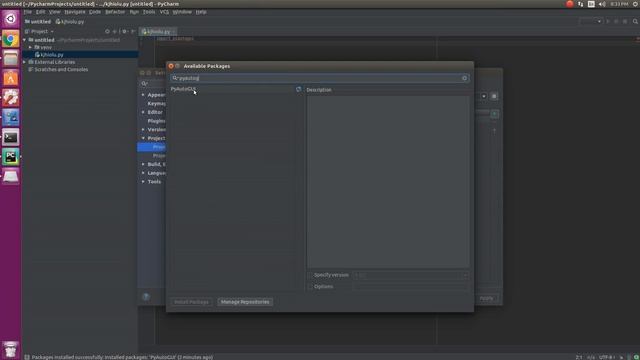Open Ubuntu Software center in launcher
The image size is (640, 360).
pos(11,78)
